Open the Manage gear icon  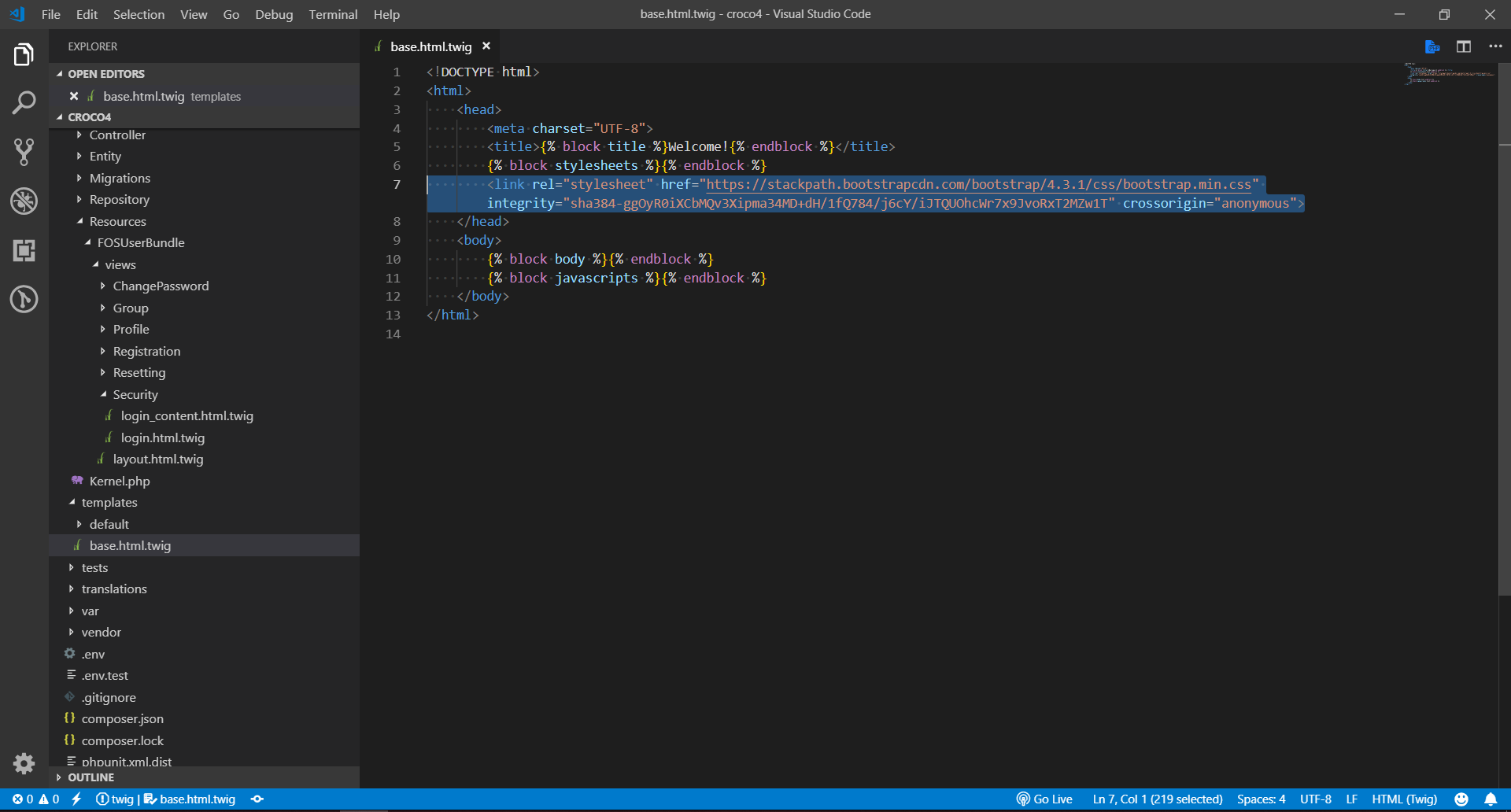click(24, 763)
